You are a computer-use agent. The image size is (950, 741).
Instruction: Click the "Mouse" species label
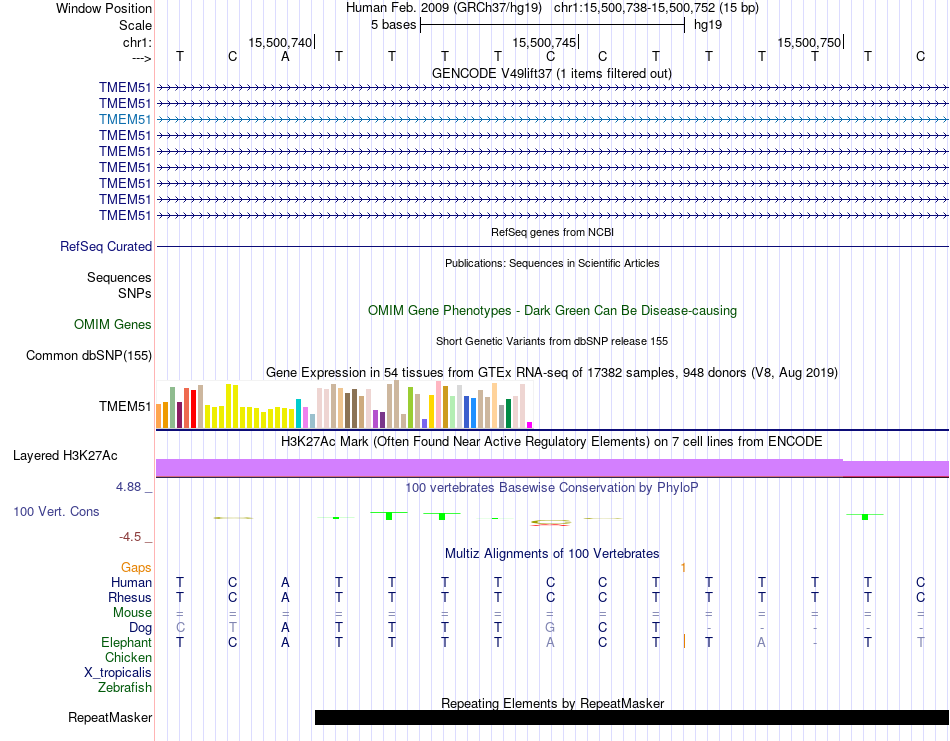coord(132,613)
